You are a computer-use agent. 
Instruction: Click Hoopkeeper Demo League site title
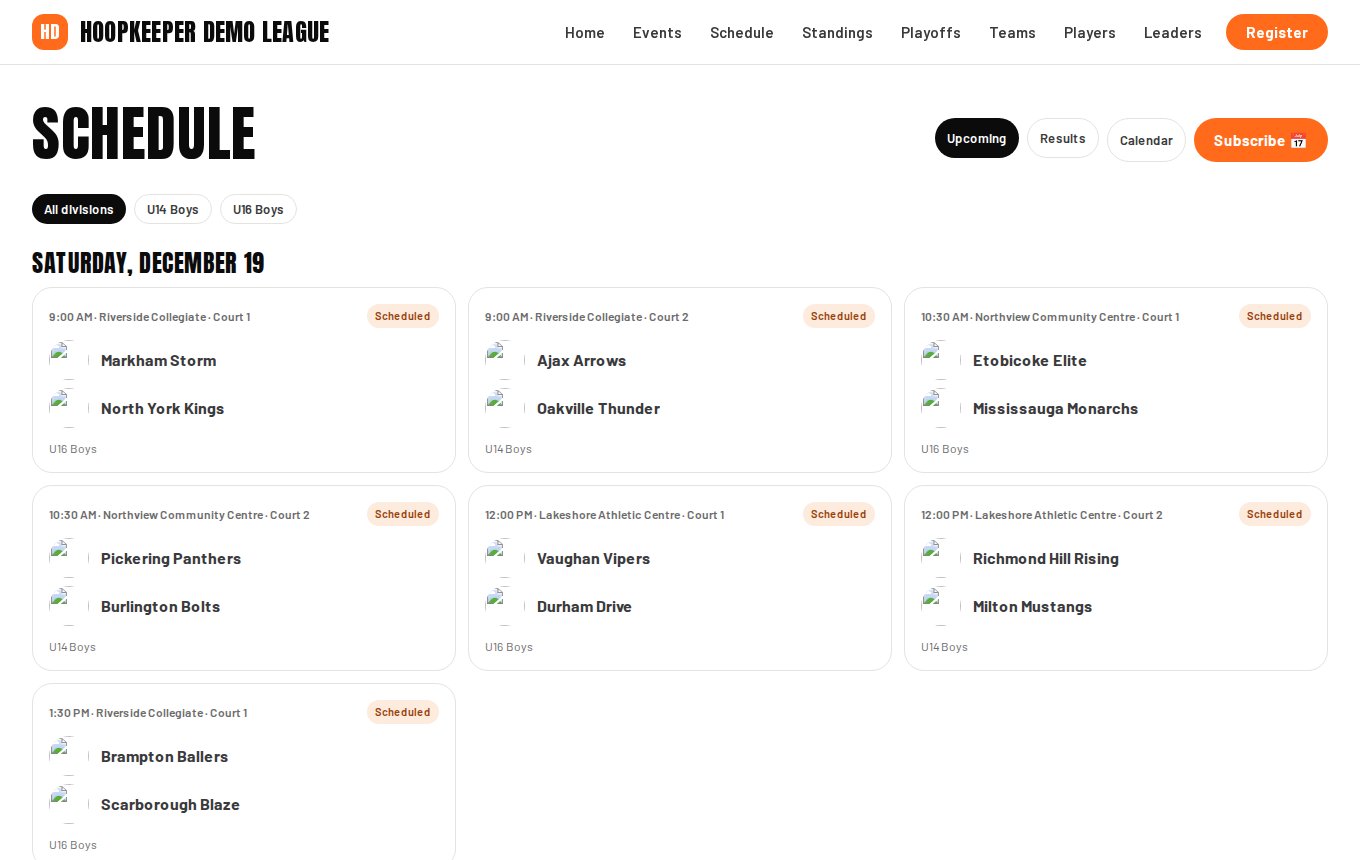[204, 32]
